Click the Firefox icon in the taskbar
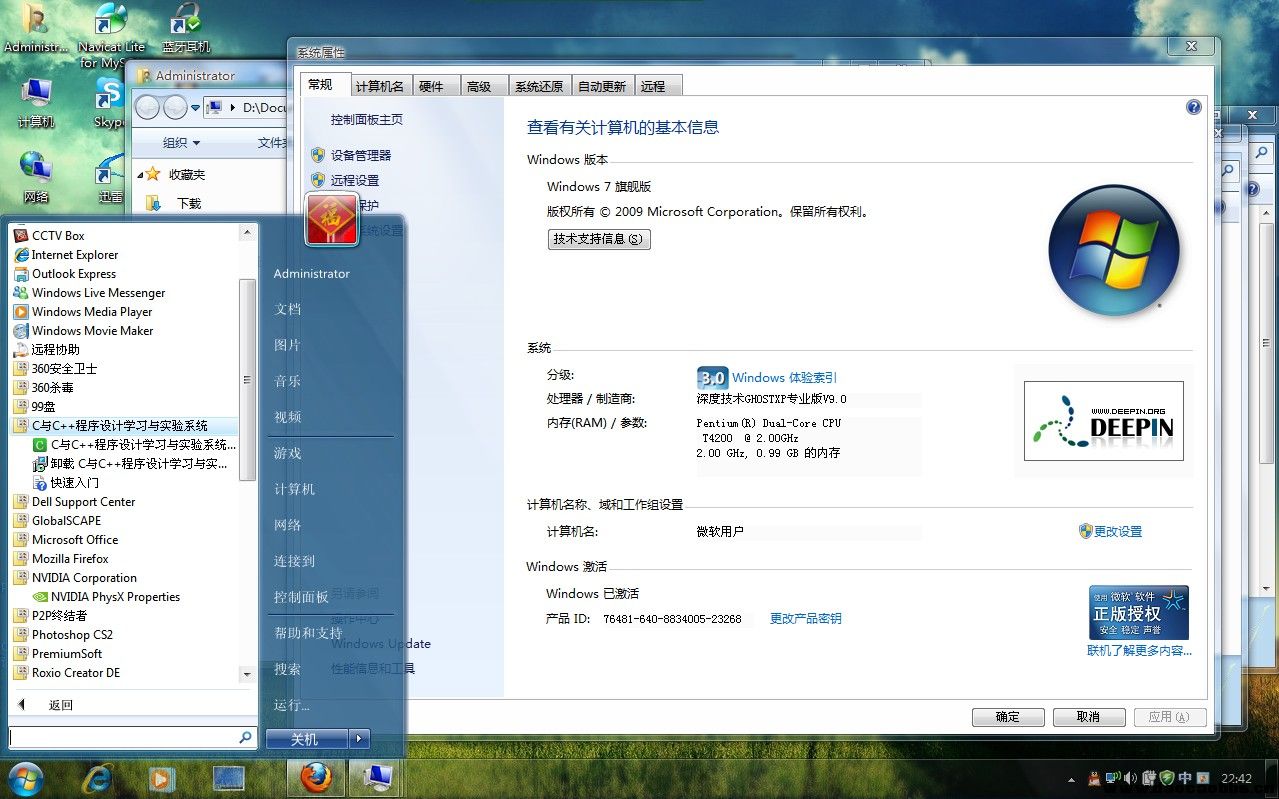 [x=316, y=776]
